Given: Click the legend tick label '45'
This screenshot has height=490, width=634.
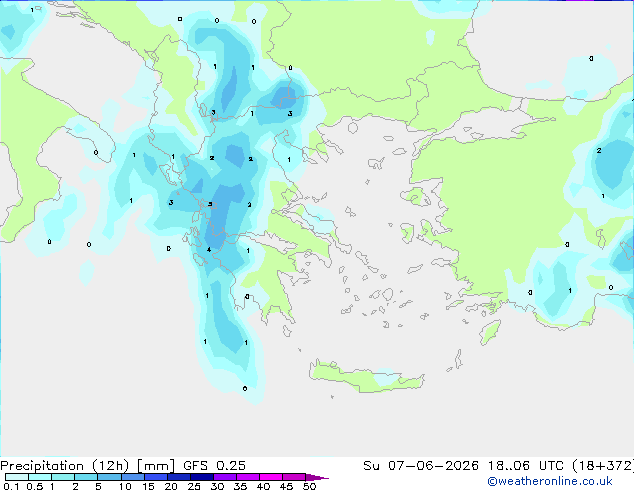Looking at the screenshot, I should coord(286,486).
